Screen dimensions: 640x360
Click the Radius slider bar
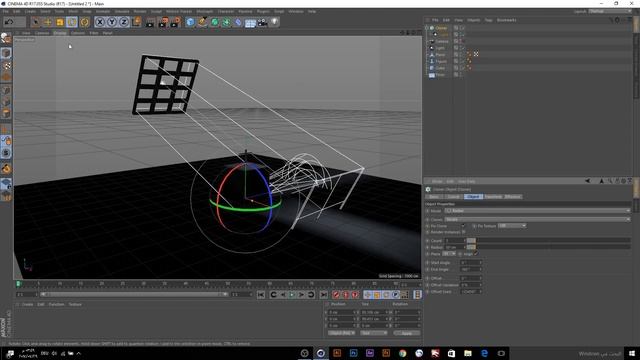pyautogui.click(x=549, y=247)
